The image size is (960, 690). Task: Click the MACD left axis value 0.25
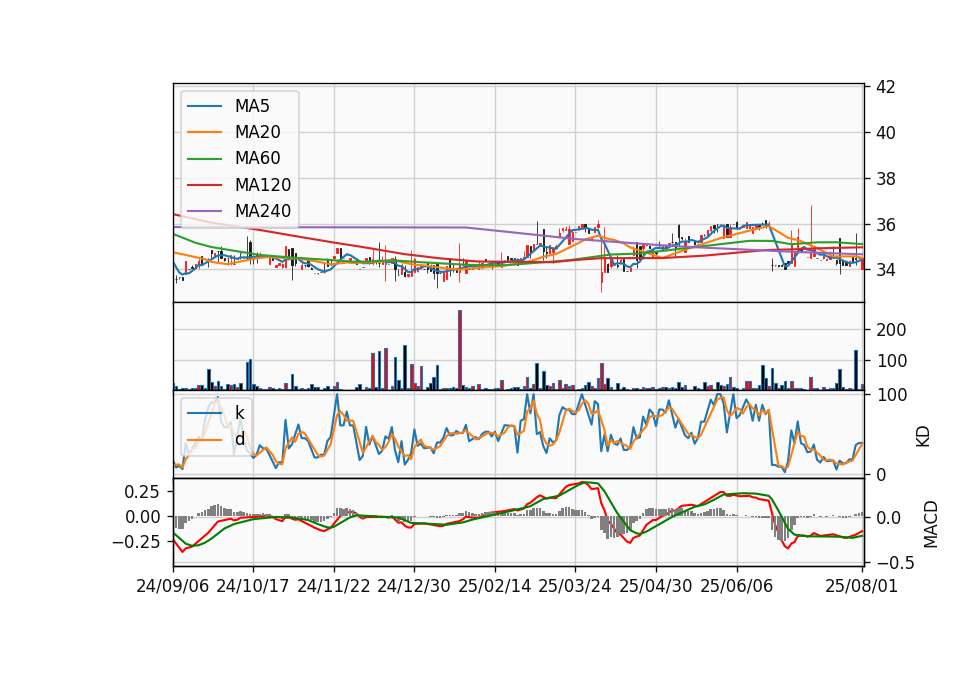coord(142,492)
